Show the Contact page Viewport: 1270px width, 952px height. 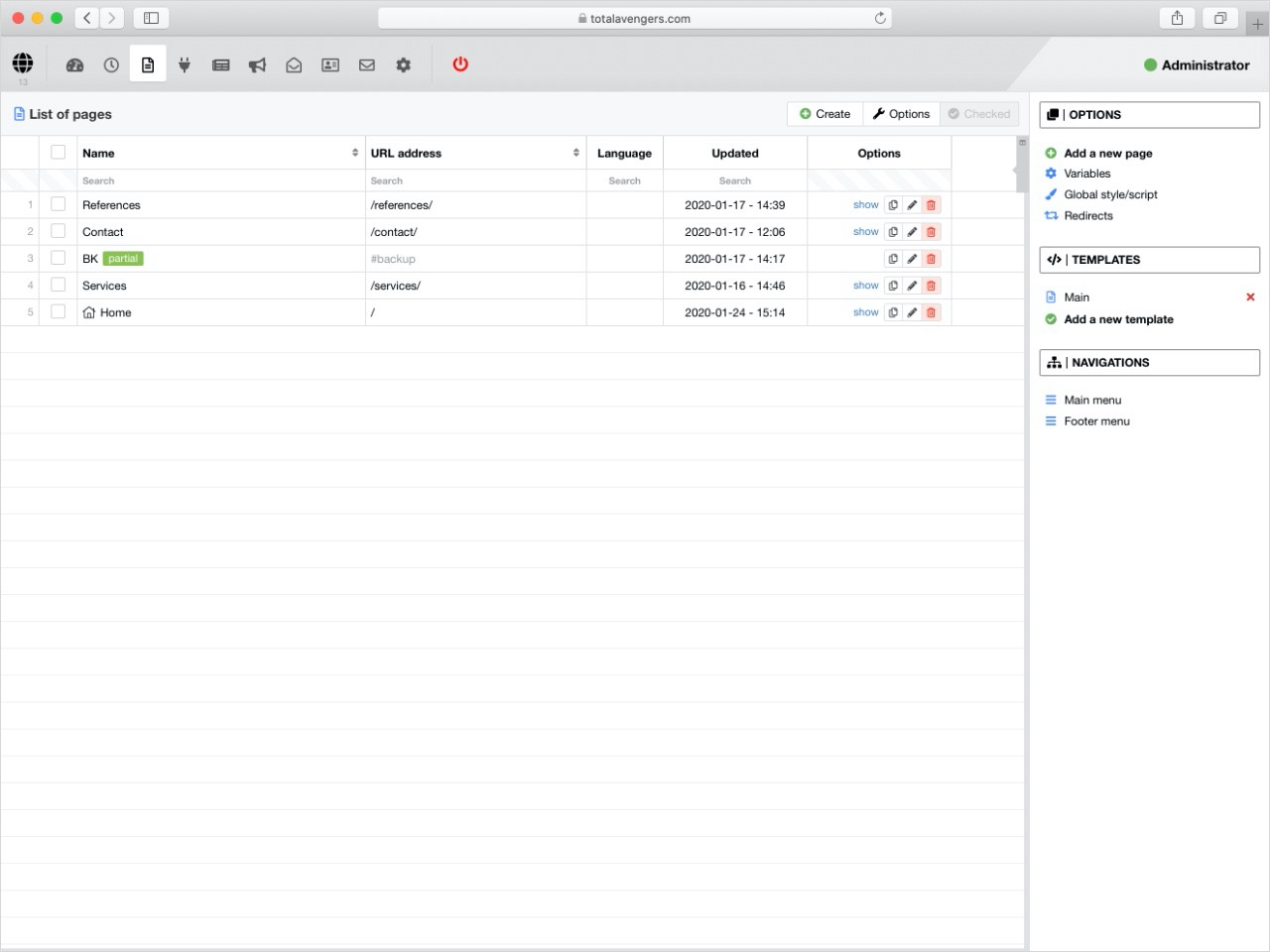866,232
